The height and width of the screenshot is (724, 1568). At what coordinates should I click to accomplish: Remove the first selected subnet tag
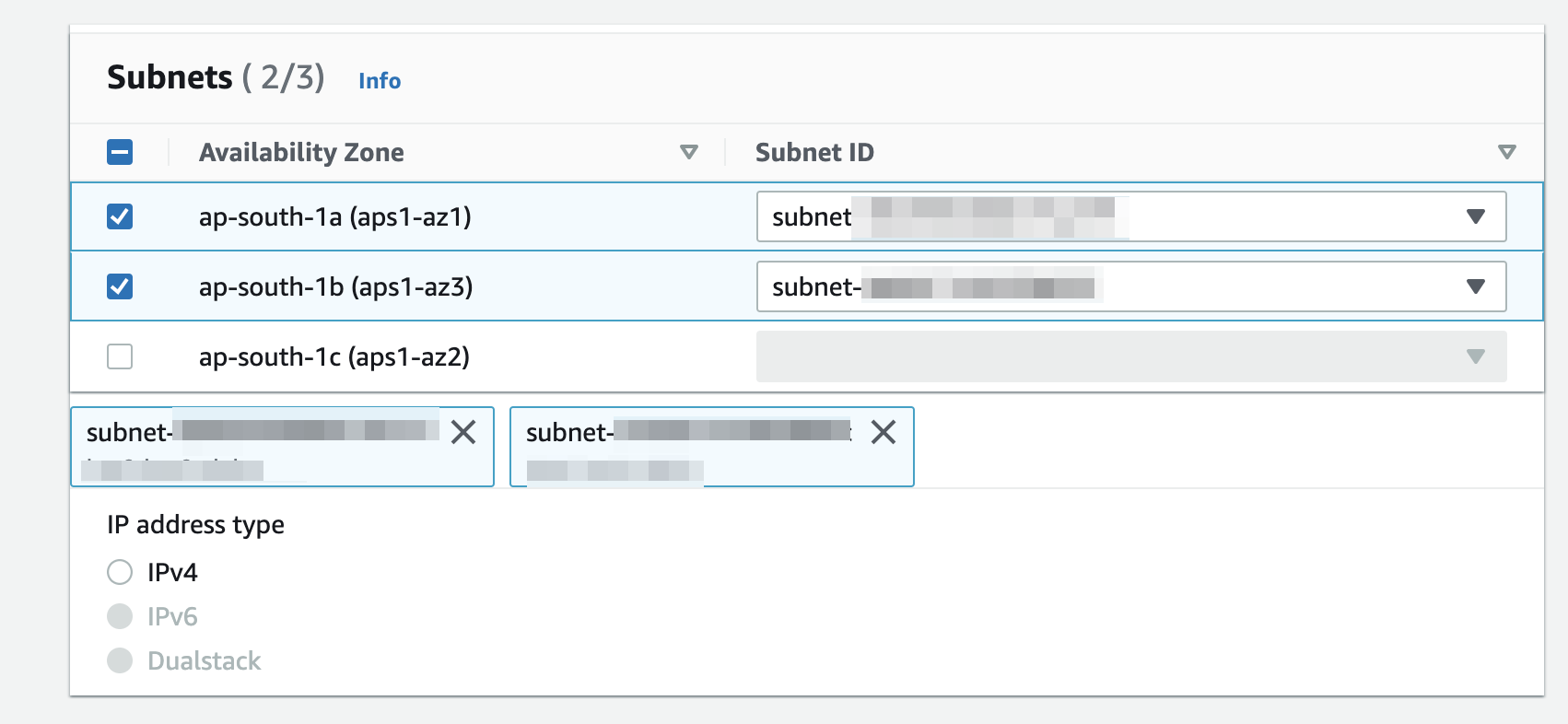(463, 432)
